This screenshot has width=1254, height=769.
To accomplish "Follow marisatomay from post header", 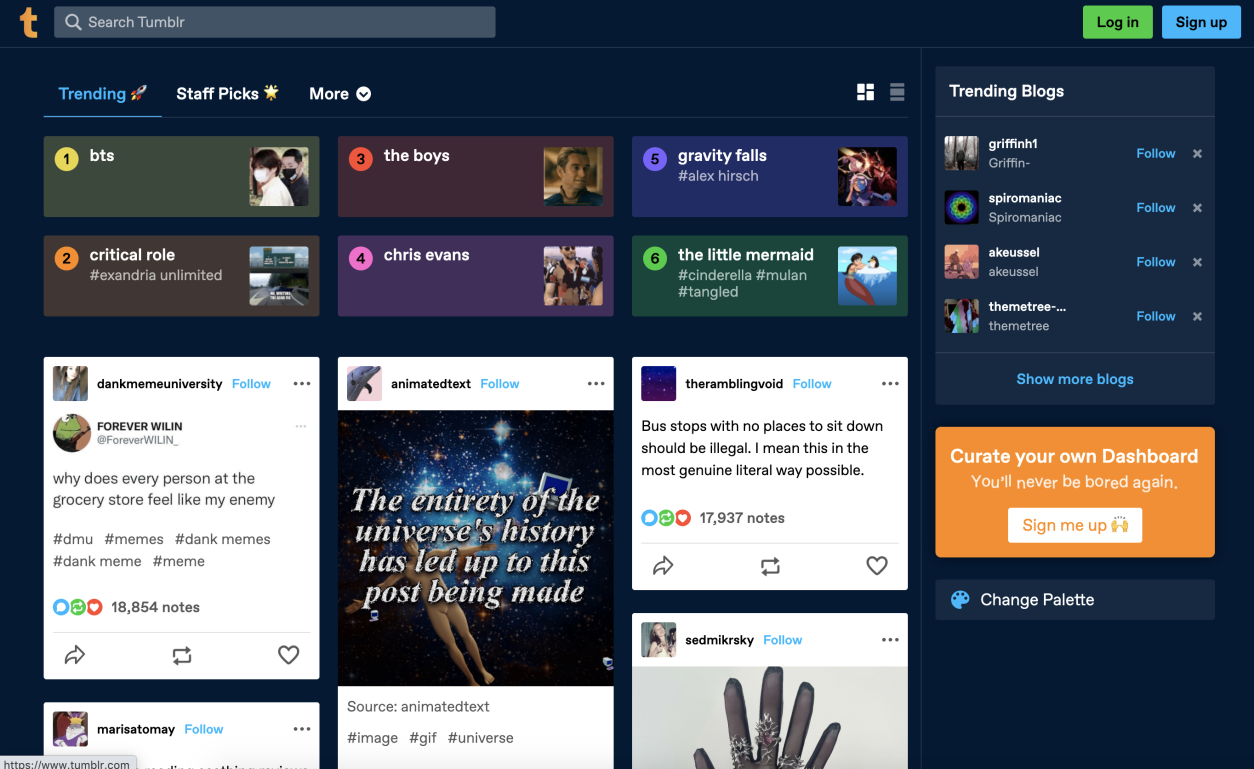I will 204,729.
